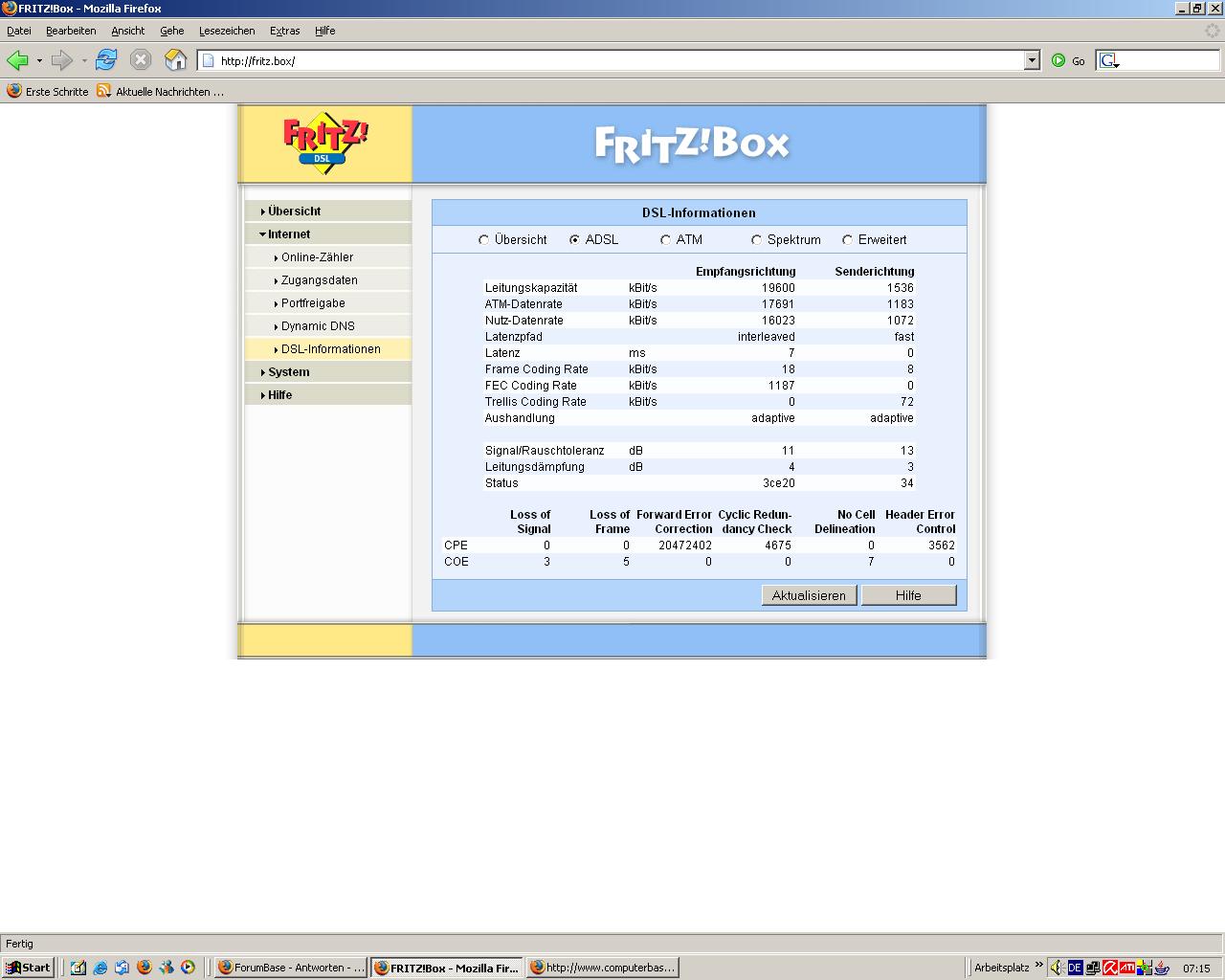Click the Header Error Control value 3562
The width and height of the screenshot is (1225, 980).
(x=942, y=546)
